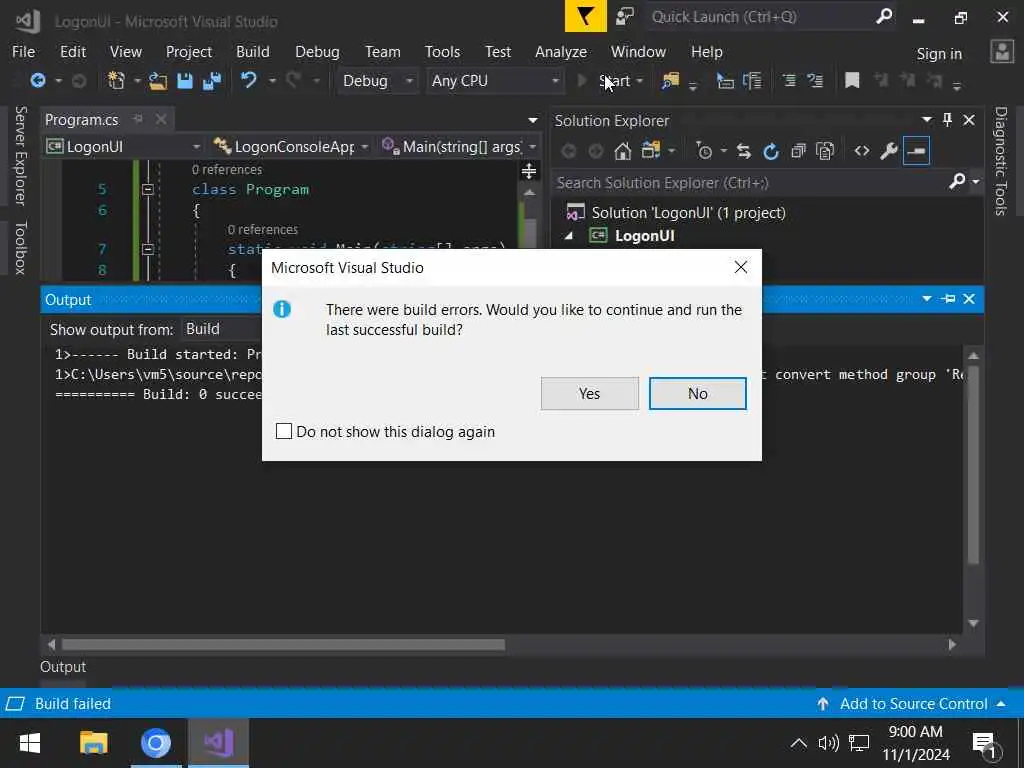Undo the last action via the toolbar icon

[248, 80]
